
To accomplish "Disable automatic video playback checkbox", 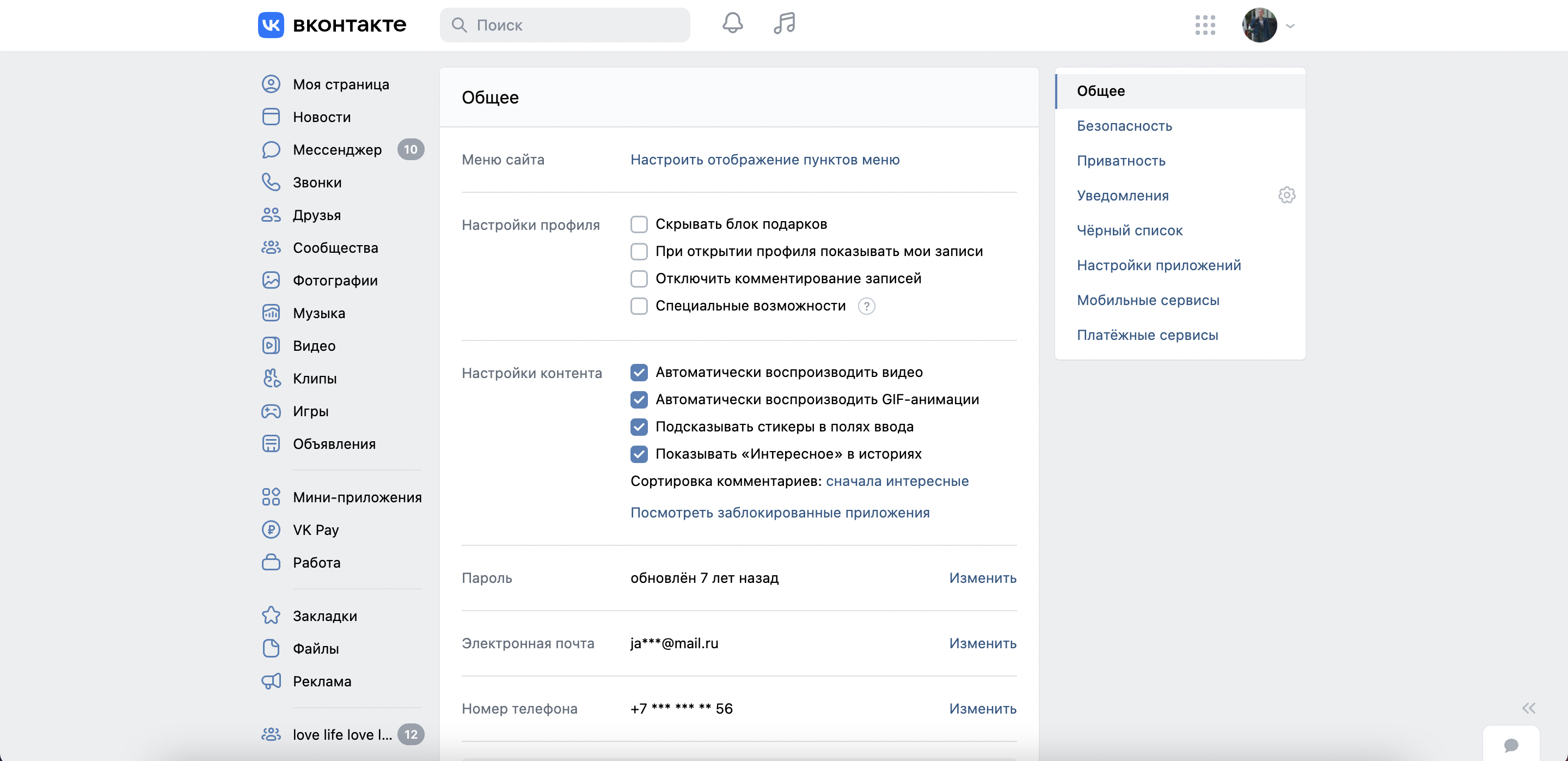I will click(639, 372).
